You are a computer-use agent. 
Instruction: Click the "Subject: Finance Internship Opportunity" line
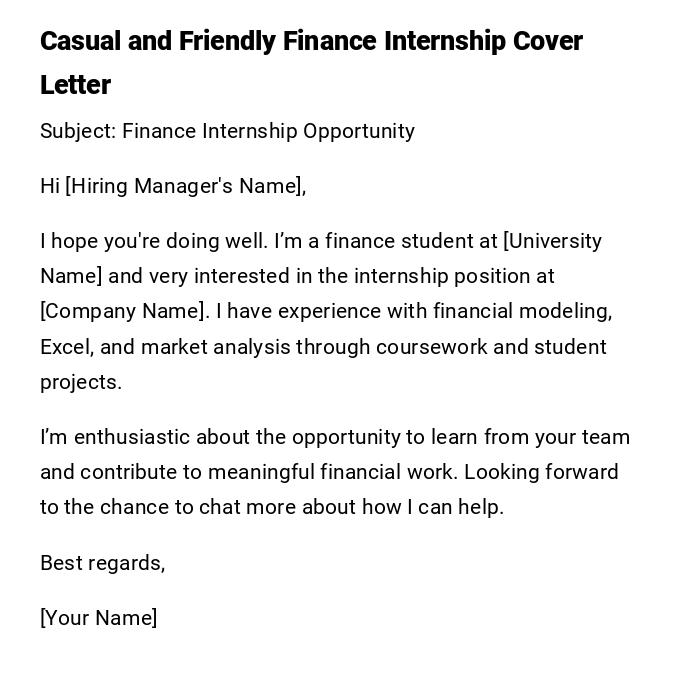tap(227, 131)
